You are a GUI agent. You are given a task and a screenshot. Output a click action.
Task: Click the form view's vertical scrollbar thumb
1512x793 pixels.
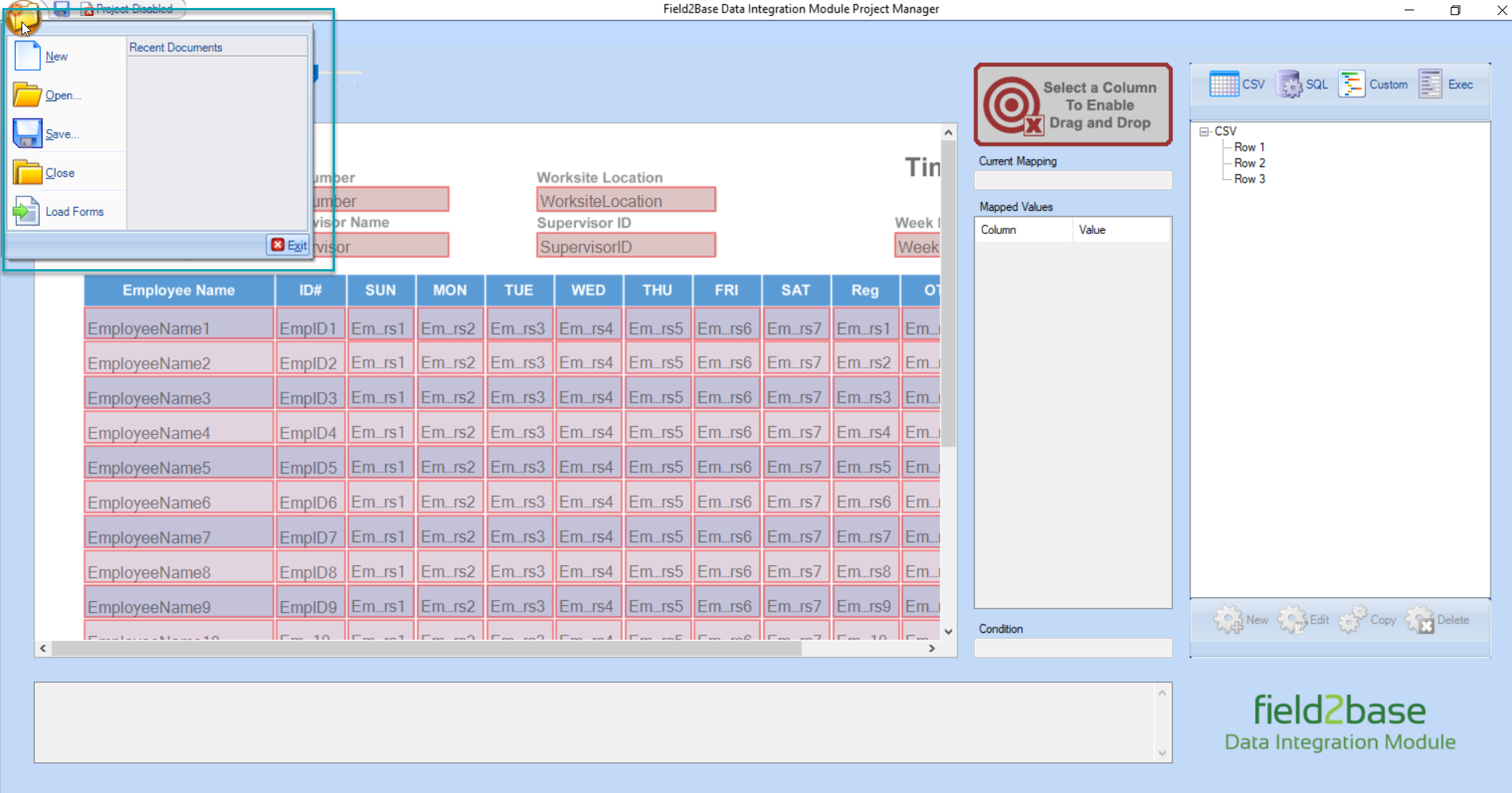click(x=949, y=293)
